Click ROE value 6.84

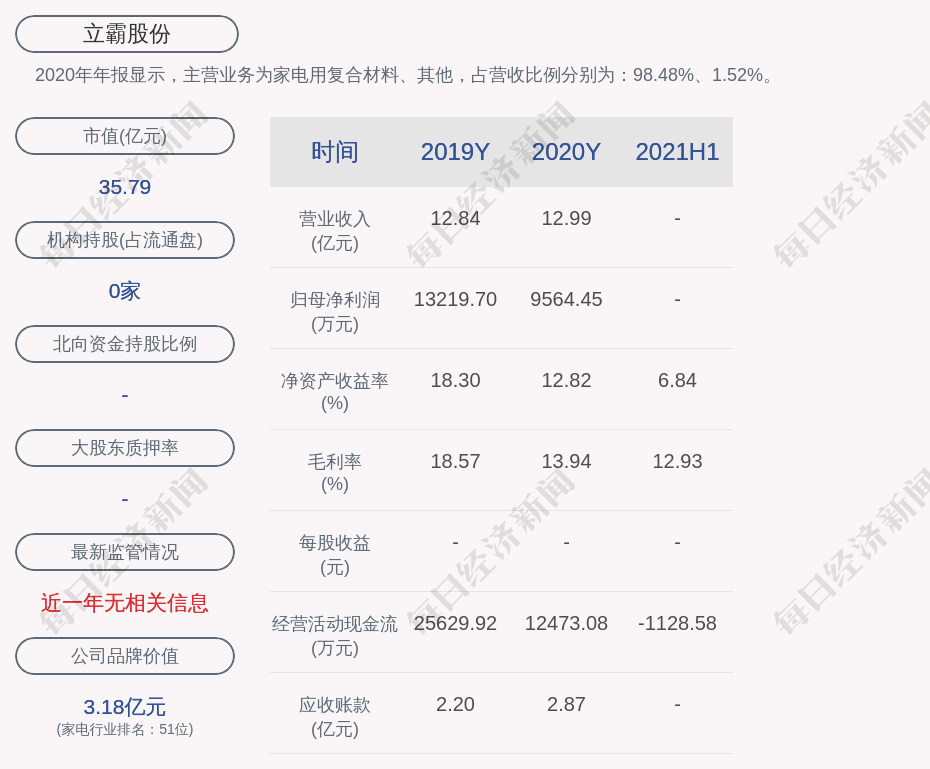coord(677,380)
